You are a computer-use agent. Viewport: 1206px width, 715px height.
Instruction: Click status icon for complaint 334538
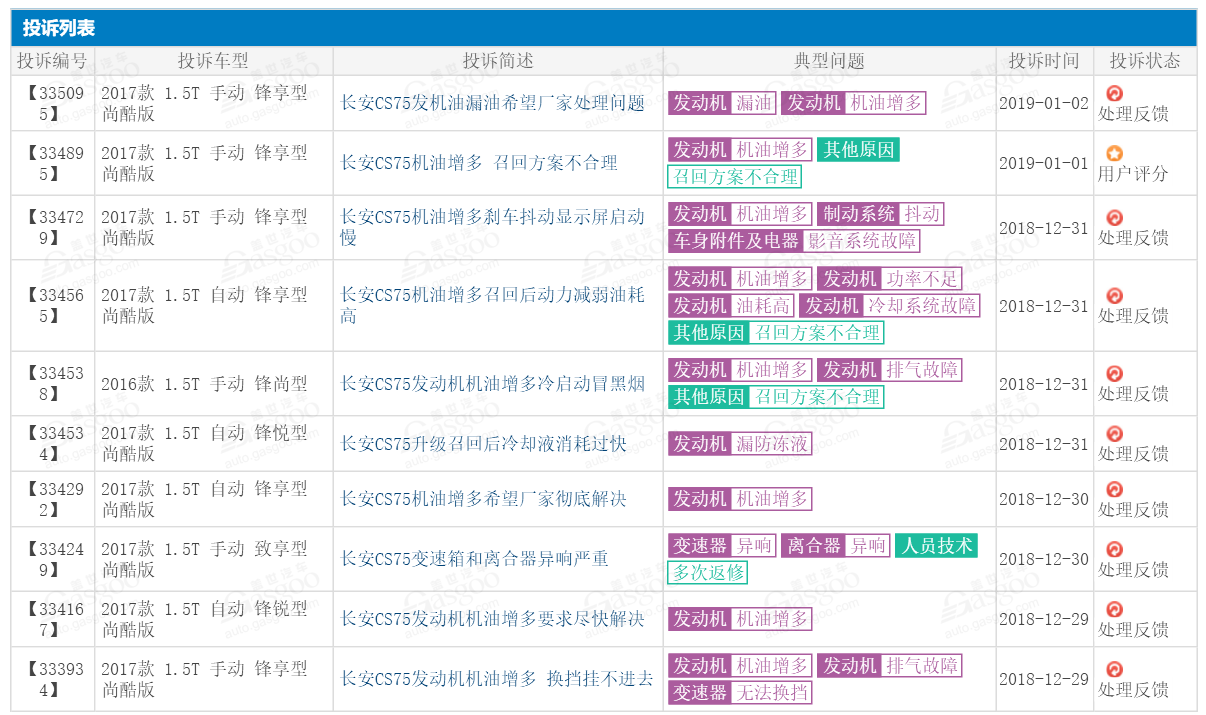1114,374
